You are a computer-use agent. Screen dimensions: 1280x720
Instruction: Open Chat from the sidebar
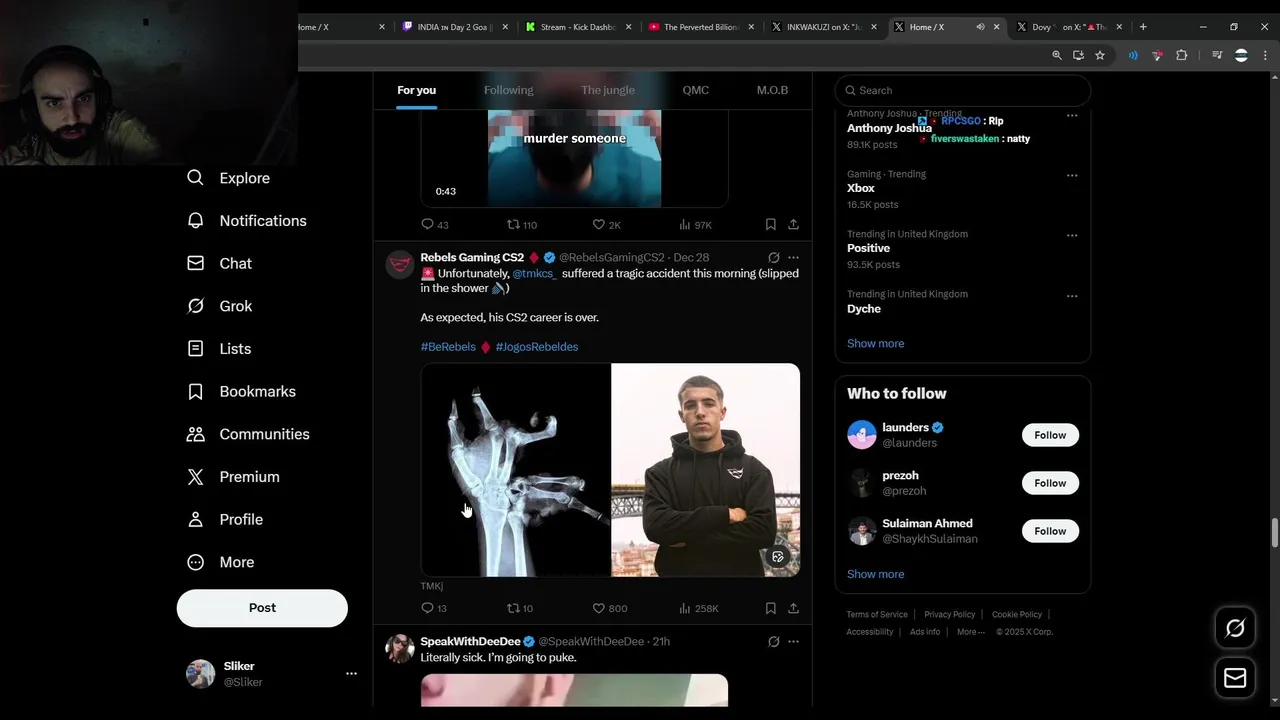click(220, 263)
